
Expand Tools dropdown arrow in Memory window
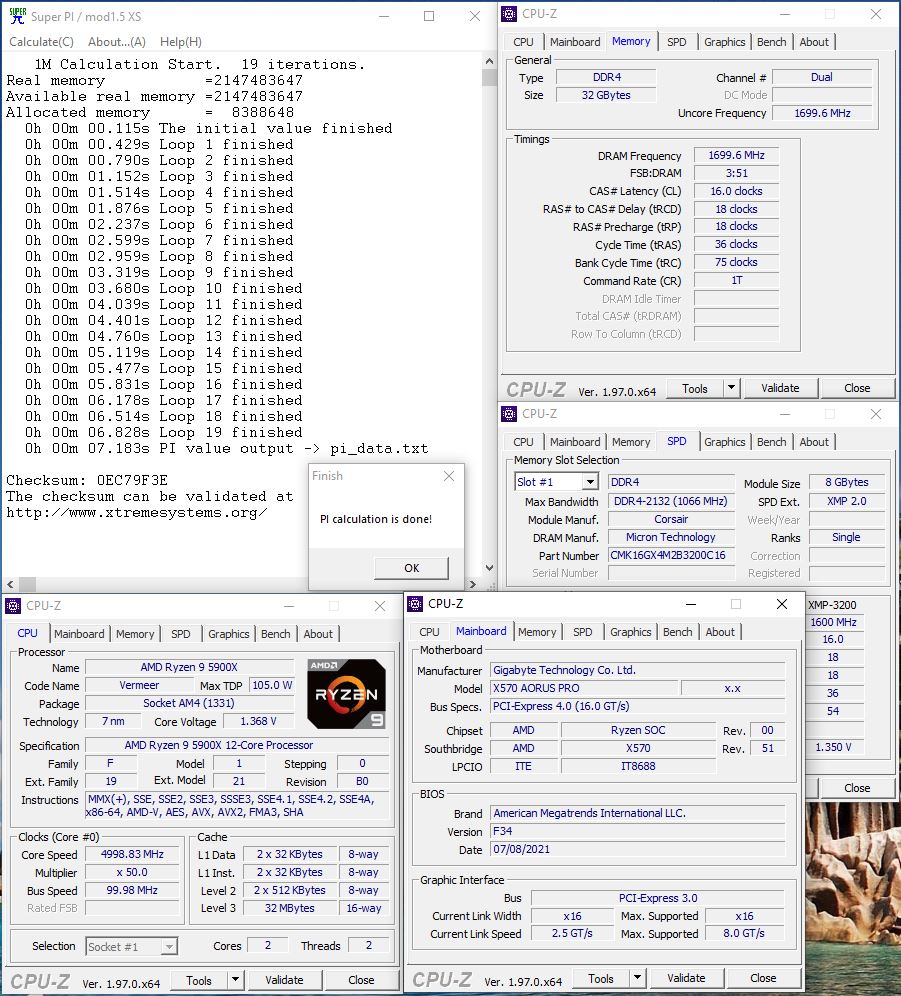click(x=731, y=389)
